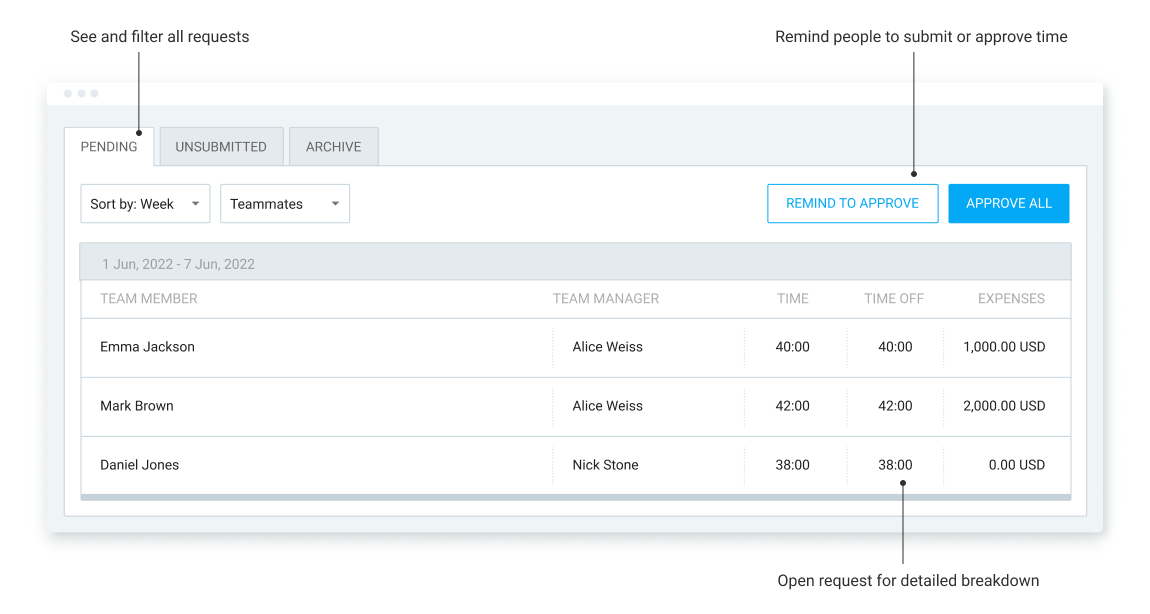Image resolution: width=1150 pixels, height=614 pixels.
Task: Click the horizontal scrollbar below the table
Action: click(x=575, y=497)
